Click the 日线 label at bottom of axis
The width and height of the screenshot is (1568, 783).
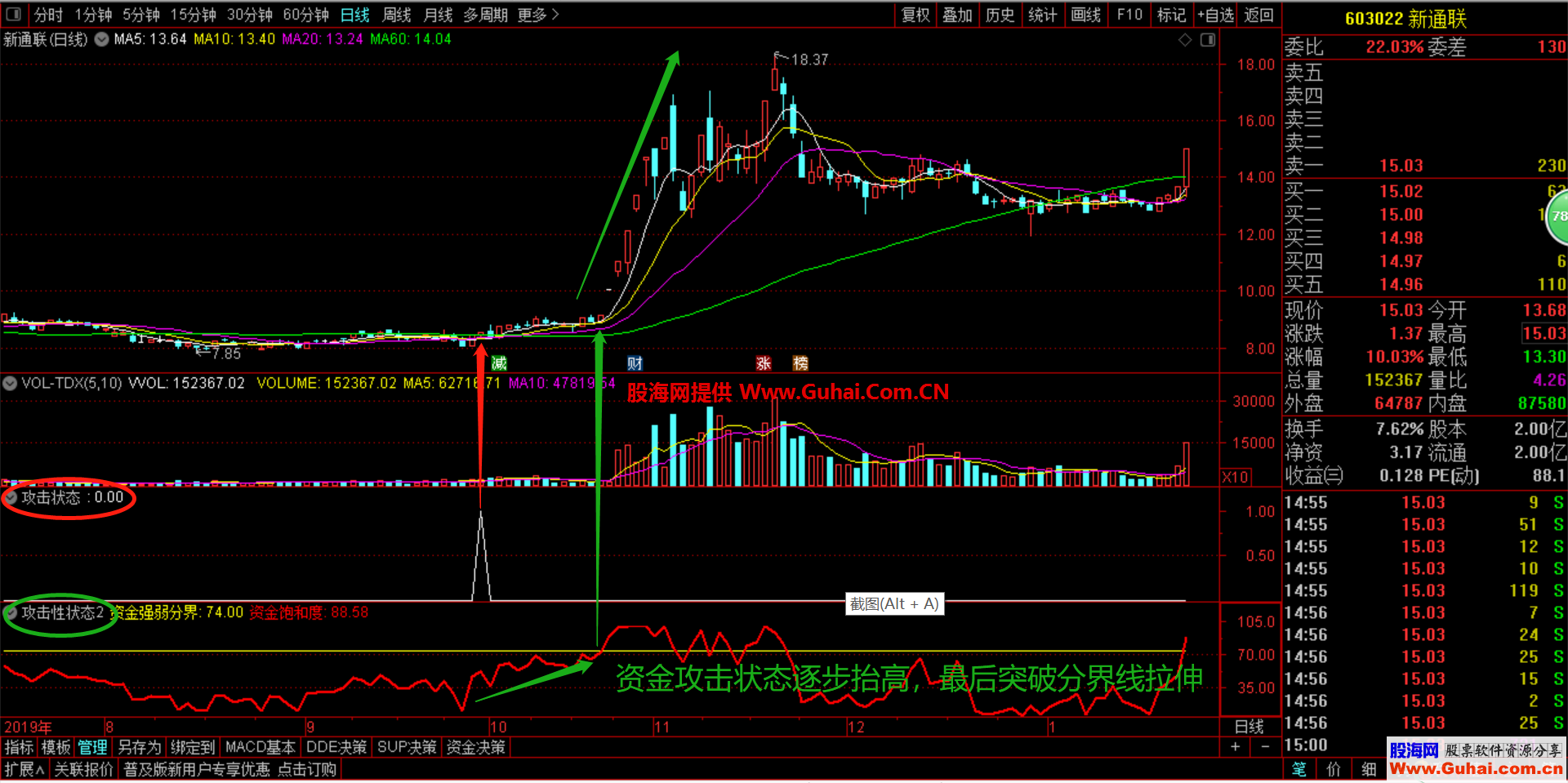click(x=1249, y=727)
